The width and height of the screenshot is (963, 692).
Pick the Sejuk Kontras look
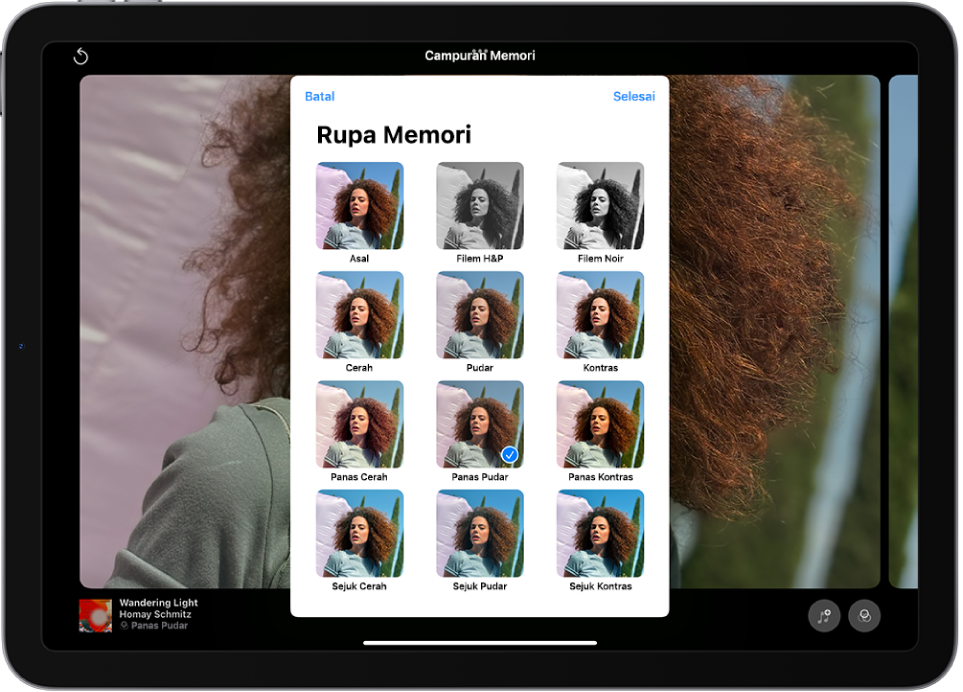(600, 533)
